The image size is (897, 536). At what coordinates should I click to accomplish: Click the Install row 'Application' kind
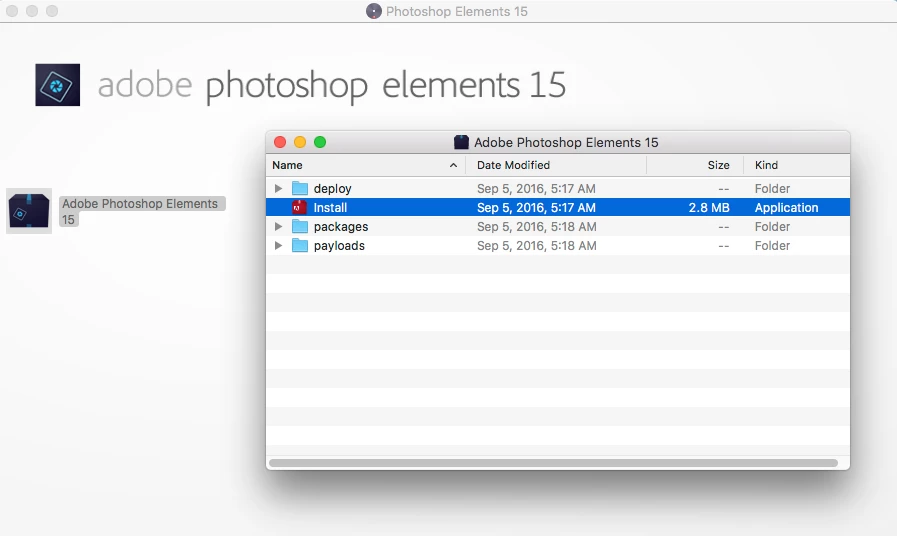point(786,207)
